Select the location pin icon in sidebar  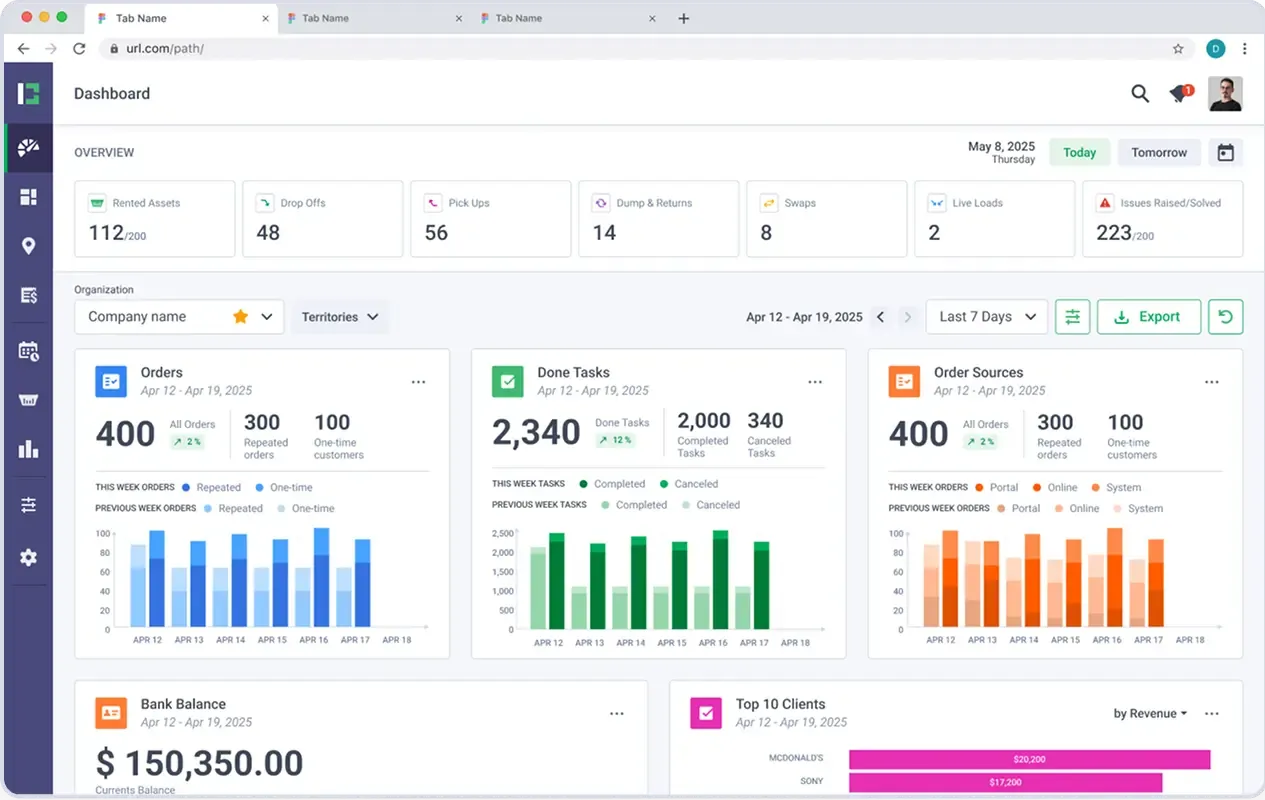[x=27, y=245]
